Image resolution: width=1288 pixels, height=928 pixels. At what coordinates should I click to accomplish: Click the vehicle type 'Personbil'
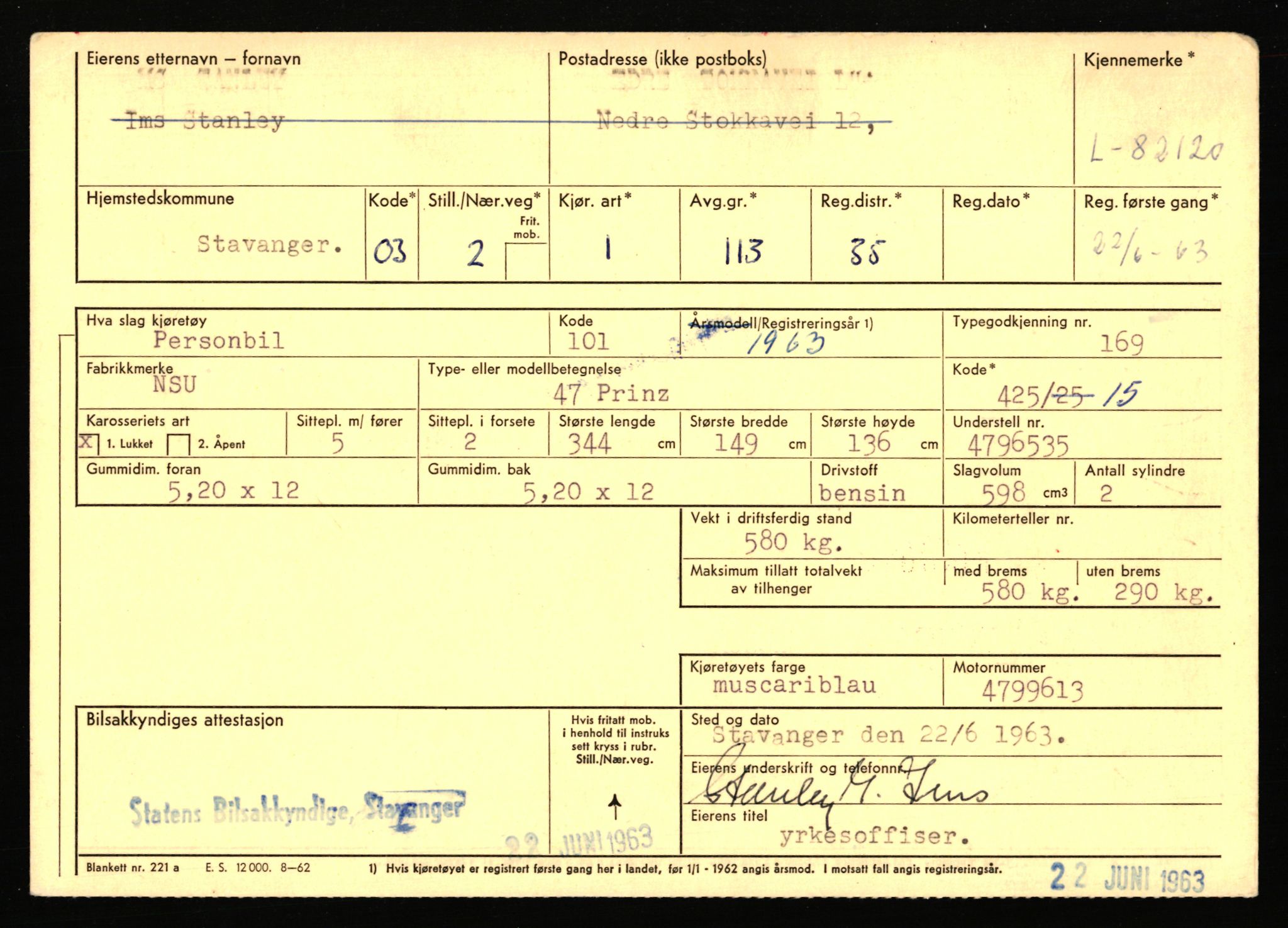tap(218, 340)
